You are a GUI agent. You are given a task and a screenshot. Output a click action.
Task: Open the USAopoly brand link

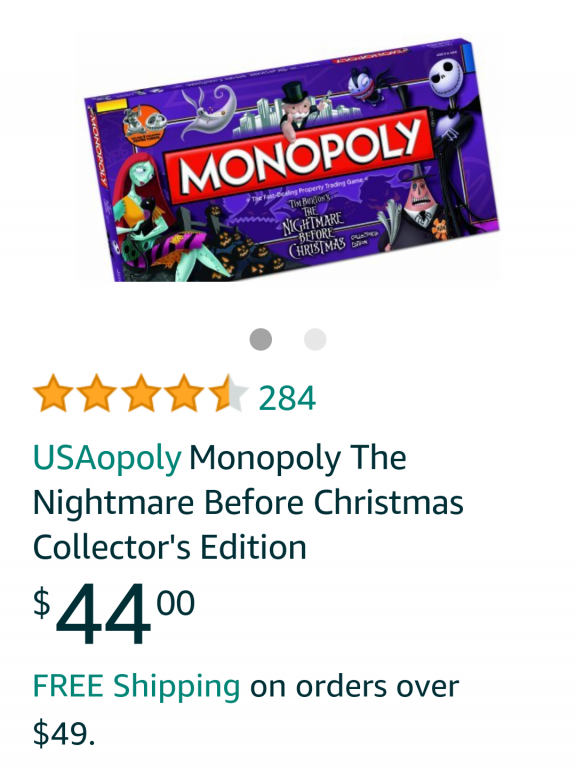coord(107,458)
